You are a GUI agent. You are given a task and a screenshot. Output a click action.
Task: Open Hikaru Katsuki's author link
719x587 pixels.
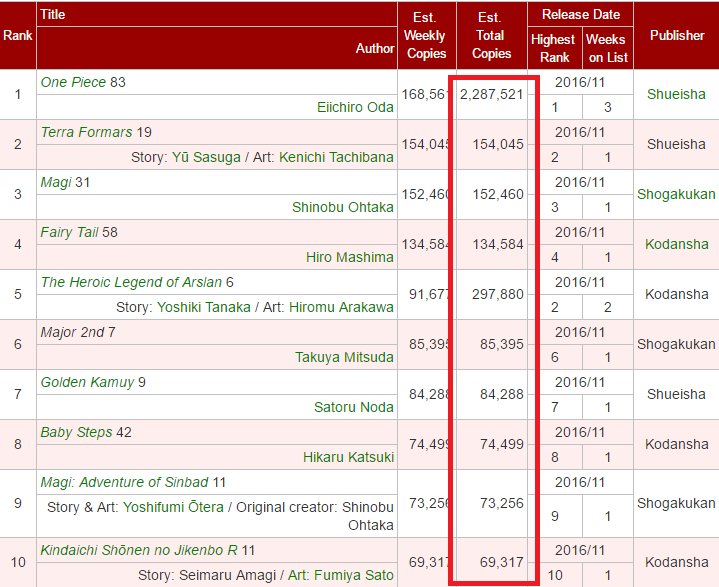(x=348, y=457)
